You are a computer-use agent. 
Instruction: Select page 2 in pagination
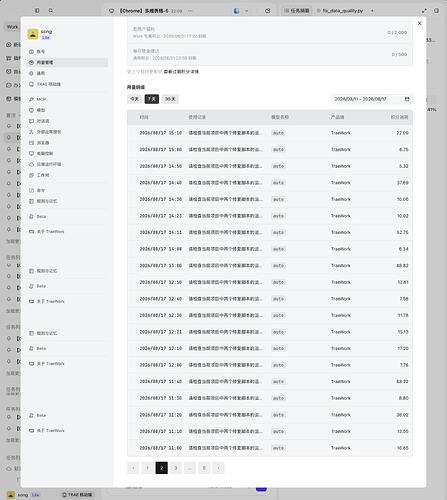(162, 468)
